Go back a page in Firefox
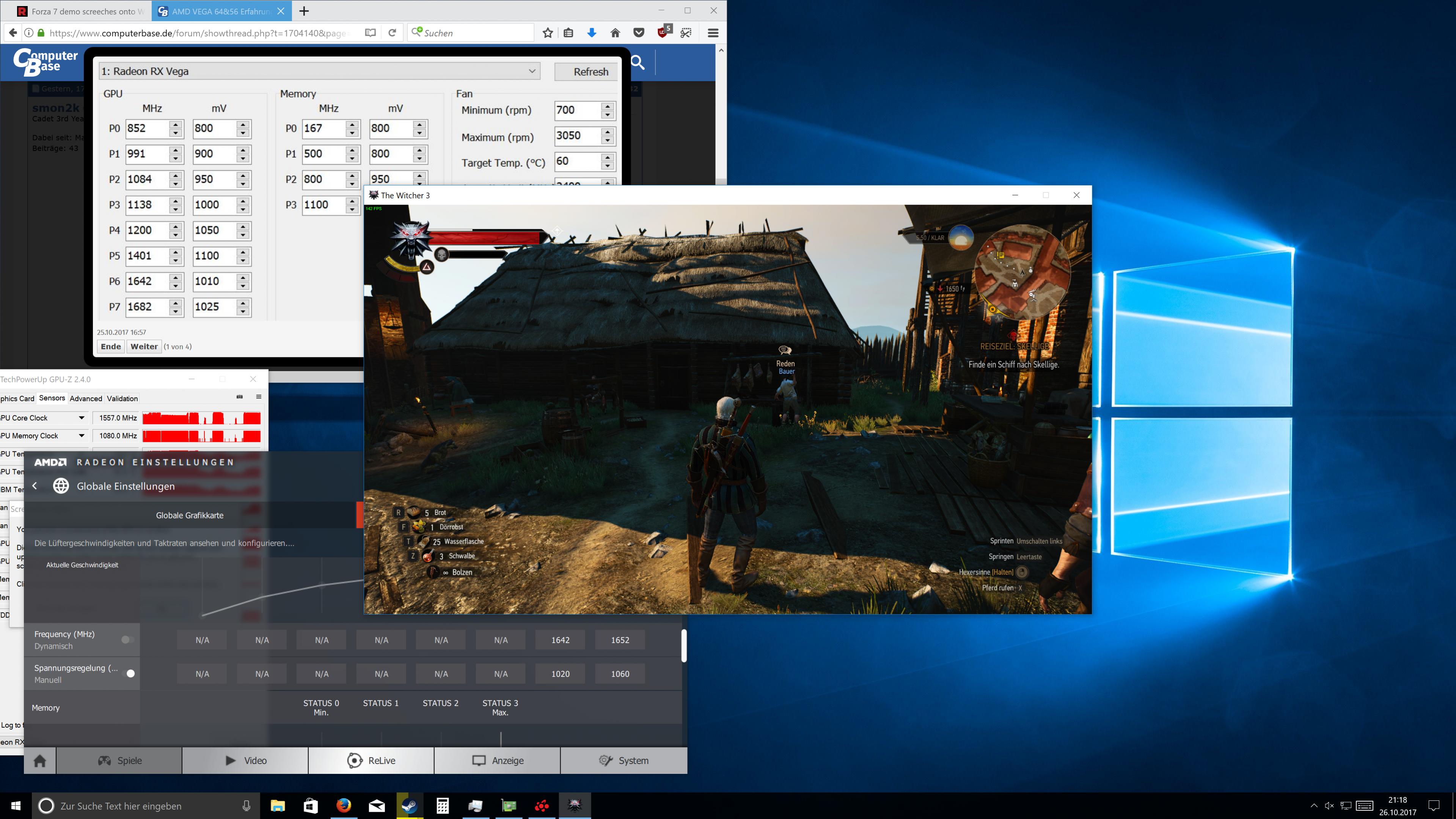 pyautogui.click(x=13, y=33)
